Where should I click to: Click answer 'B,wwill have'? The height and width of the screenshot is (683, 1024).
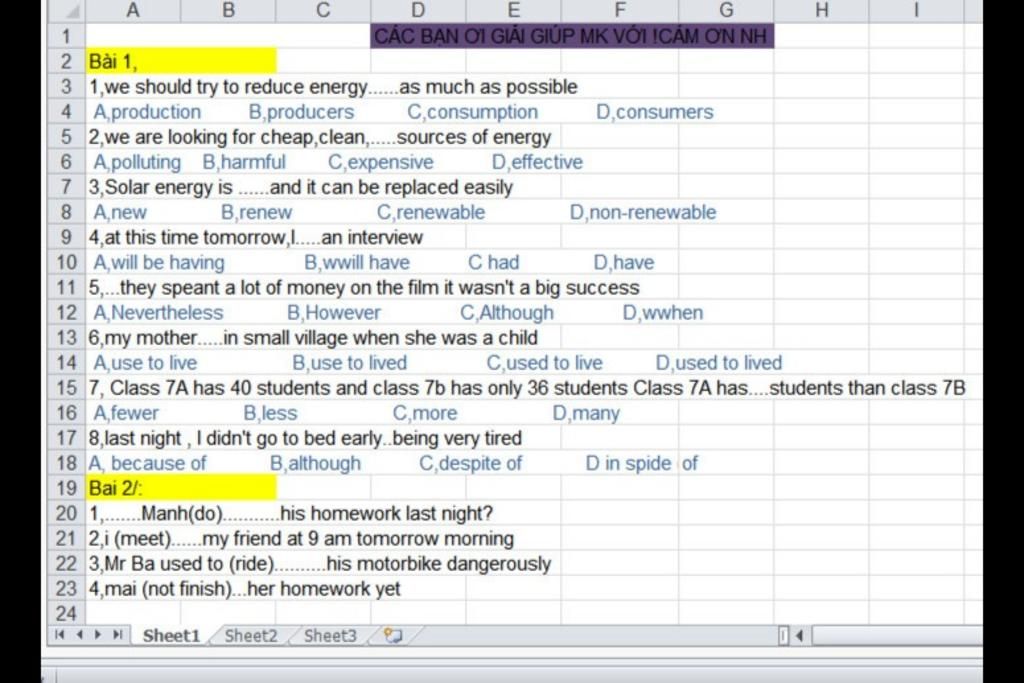(357, 262)
